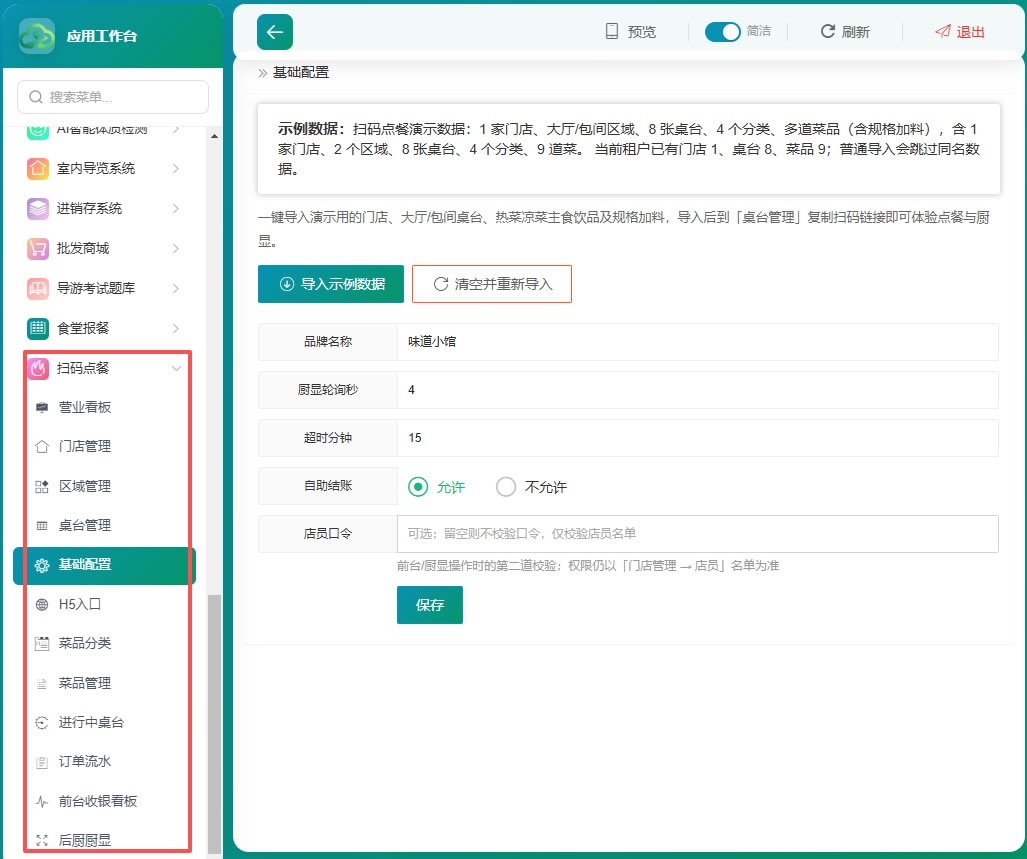Select the 允许 radio option
Image resolution: width=1027 pixels, height=859 pixels.
(x=418, y=486)
